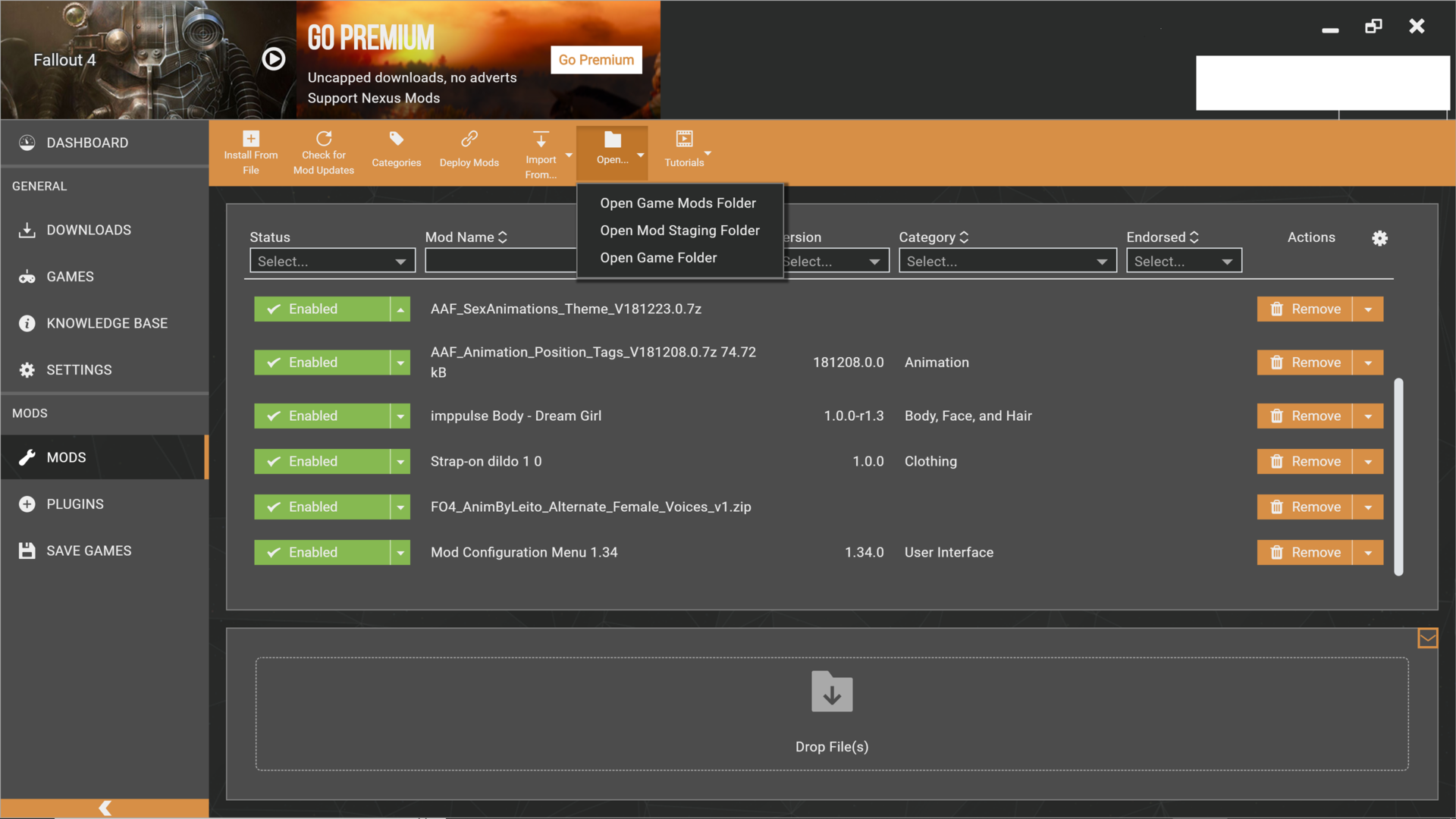This screenshot has width=1456, height=819.
Task: Select Mod Configuration Menu 1.34 name
Action: point(524,553)
